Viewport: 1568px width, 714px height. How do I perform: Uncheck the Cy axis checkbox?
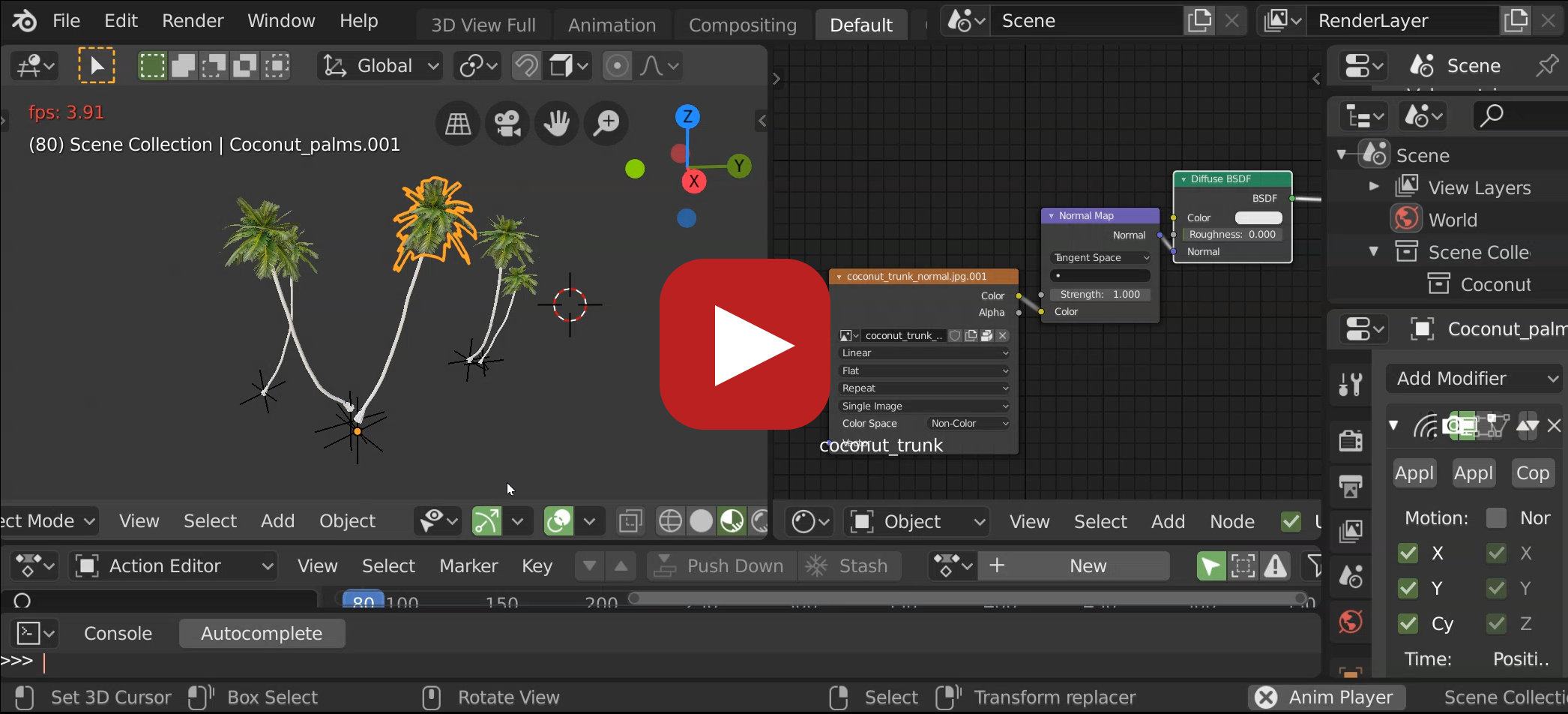pyautogui.click(x=1408, y=623)
